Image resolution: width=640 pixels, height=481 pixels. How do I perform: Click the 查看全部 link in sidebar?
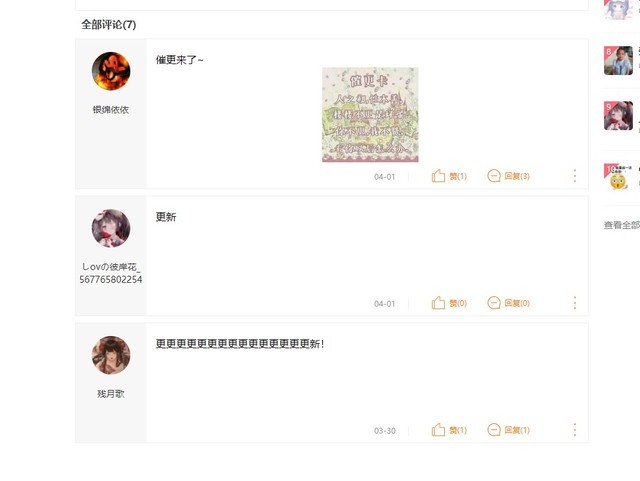pyautogui.click(x=622, y=225)
